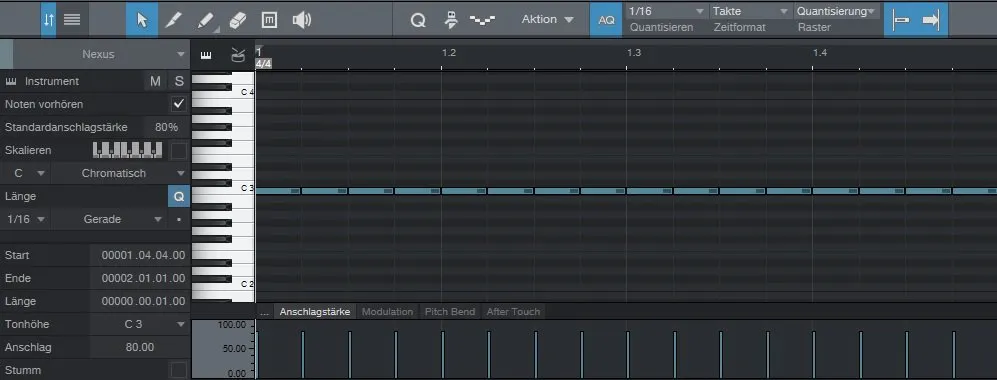Check the Stumm checkbox
Image resolution: width=997 pixels, height=380 pixels.
point(179,370)
